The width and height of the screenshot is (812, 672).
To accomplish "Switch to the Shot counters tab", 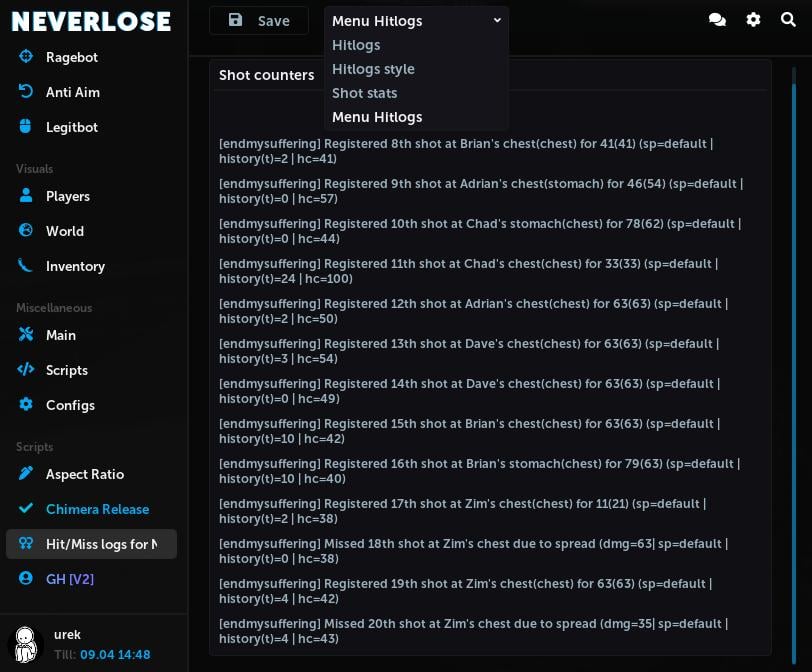I will tap(266, 74).
